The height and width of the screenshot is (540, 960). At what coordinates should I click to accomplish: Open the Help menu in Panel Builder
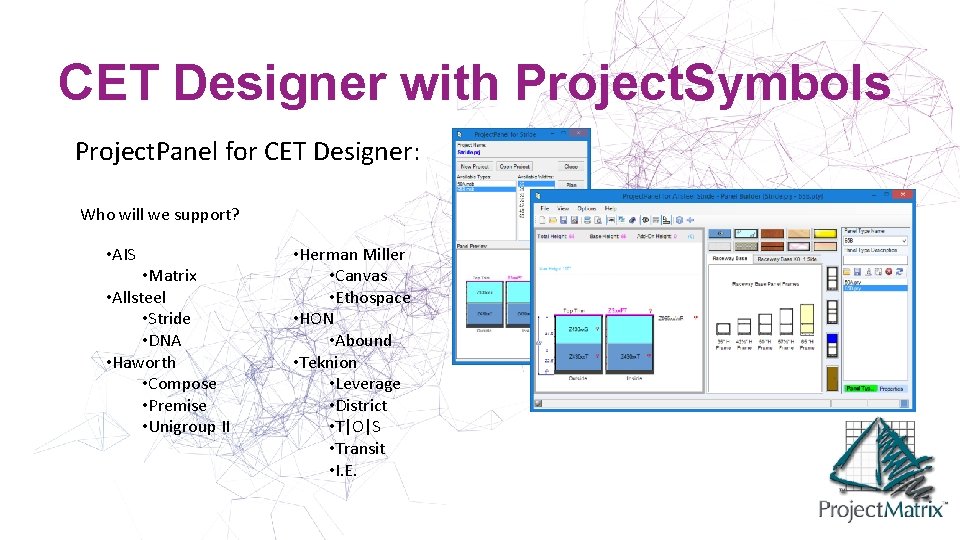tap(610, 209)
